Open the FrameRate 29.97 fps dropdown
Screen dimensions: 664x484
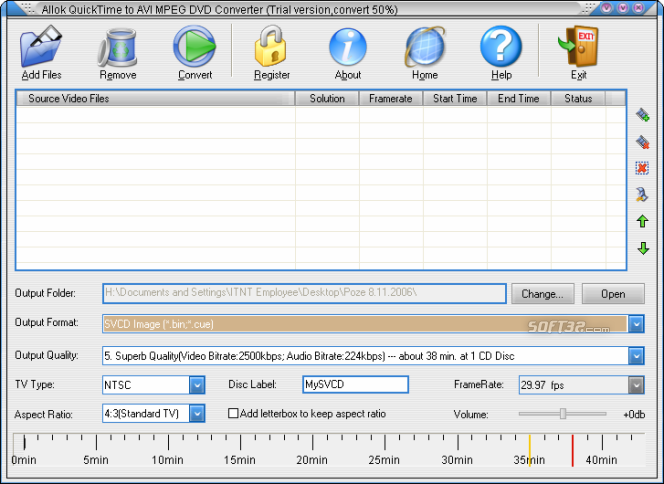pyautogui.click(x=636, y=385)
